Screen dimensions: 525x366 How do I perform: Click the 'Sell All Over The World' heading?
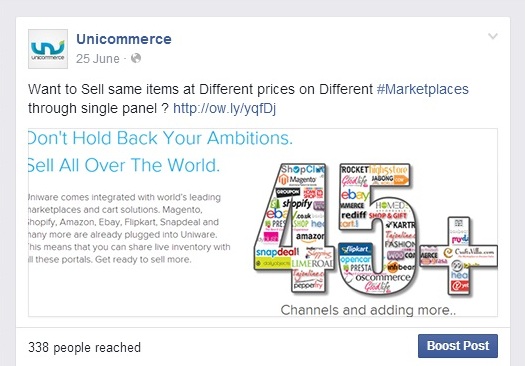(x=124, y=165)
